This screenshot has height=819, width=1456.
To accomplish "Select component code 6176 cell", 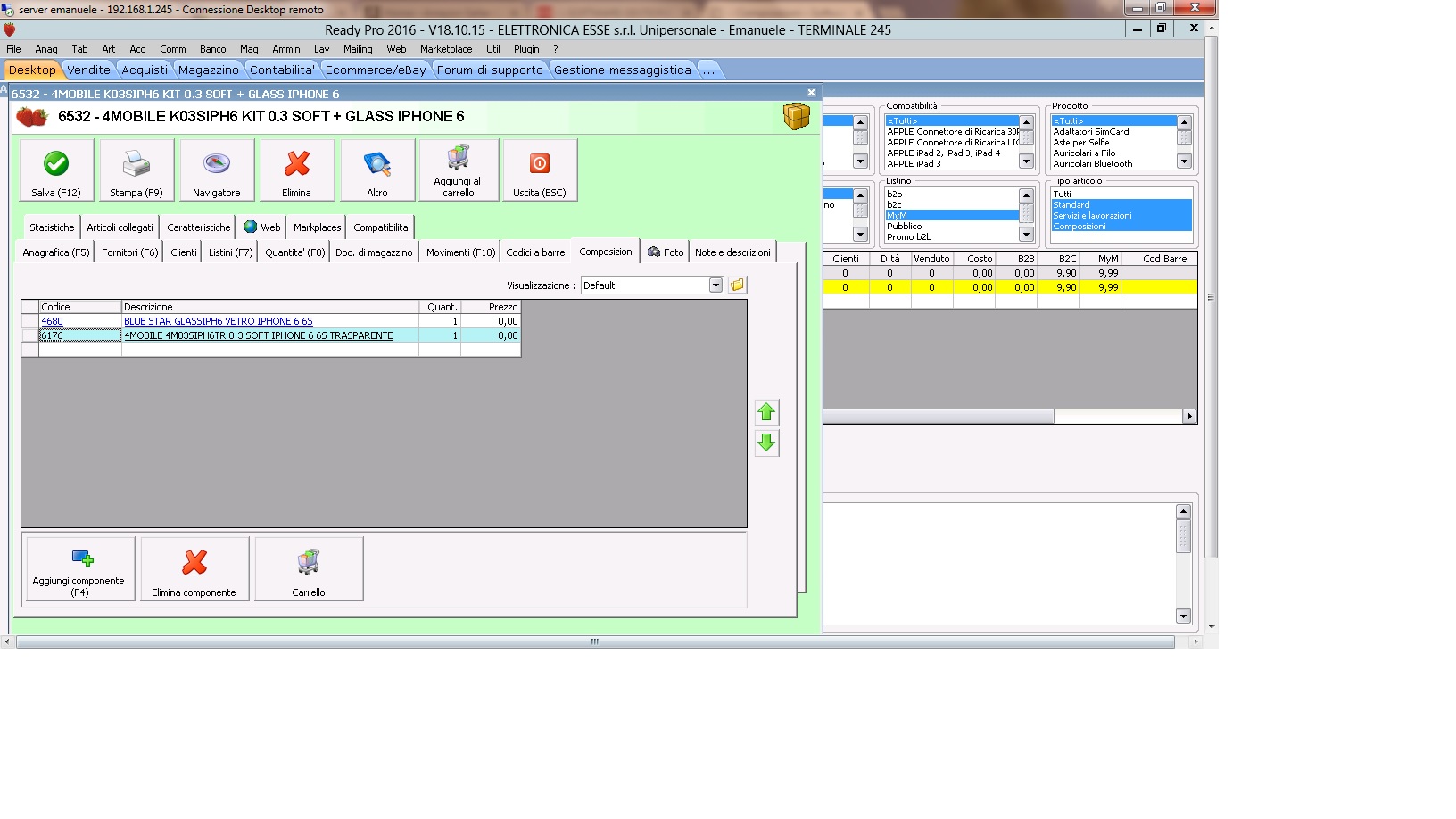I will 80,335.
